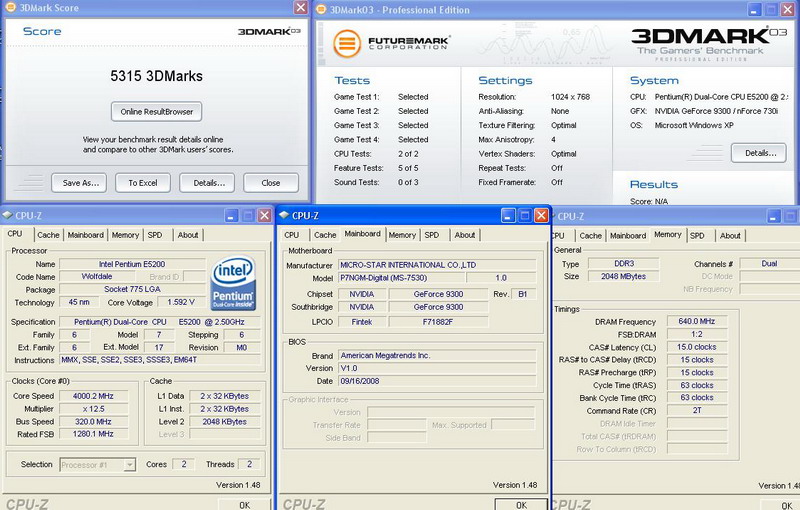The width and height of the screenshot is (800, 510).
Task: Click the Multiplier value x 12.5
Action: coord(93,409)
